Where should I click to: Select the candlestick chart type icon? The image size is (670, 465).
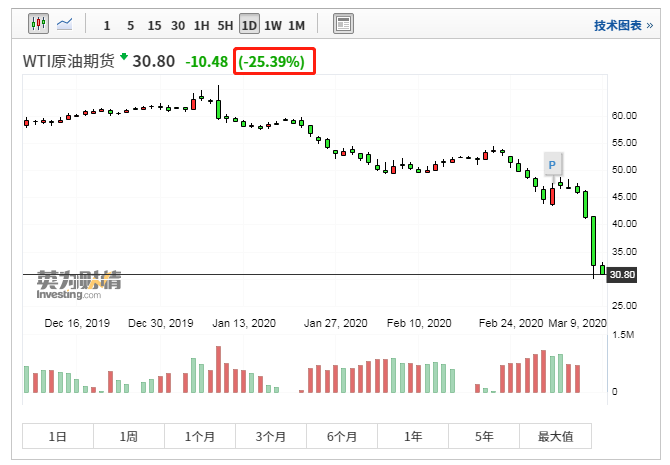(x=39, y=23)
